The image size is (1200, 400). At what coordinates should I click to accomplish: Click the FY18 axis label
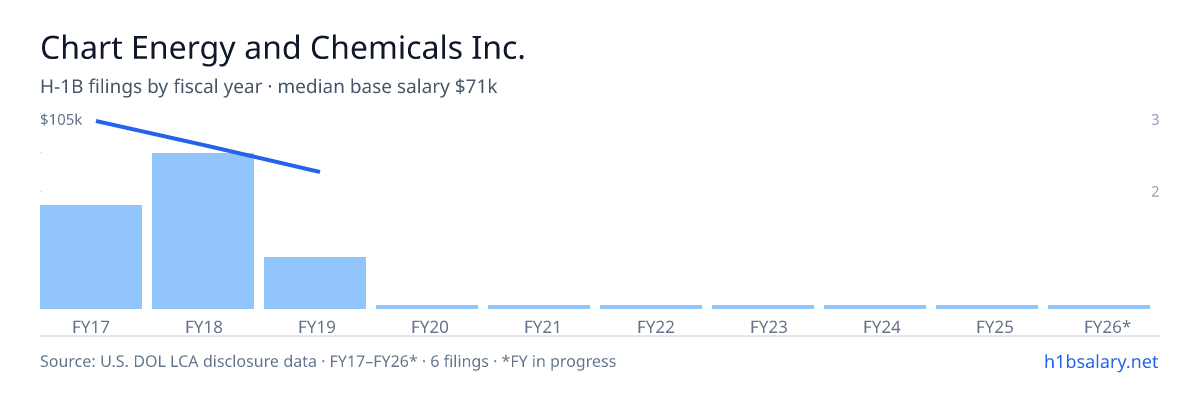(x=203, y=327)
